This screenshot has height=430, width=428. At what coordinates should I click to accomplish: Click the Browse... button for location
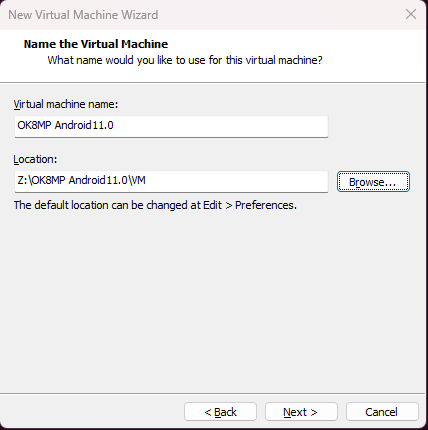click(x=373, y=182)
